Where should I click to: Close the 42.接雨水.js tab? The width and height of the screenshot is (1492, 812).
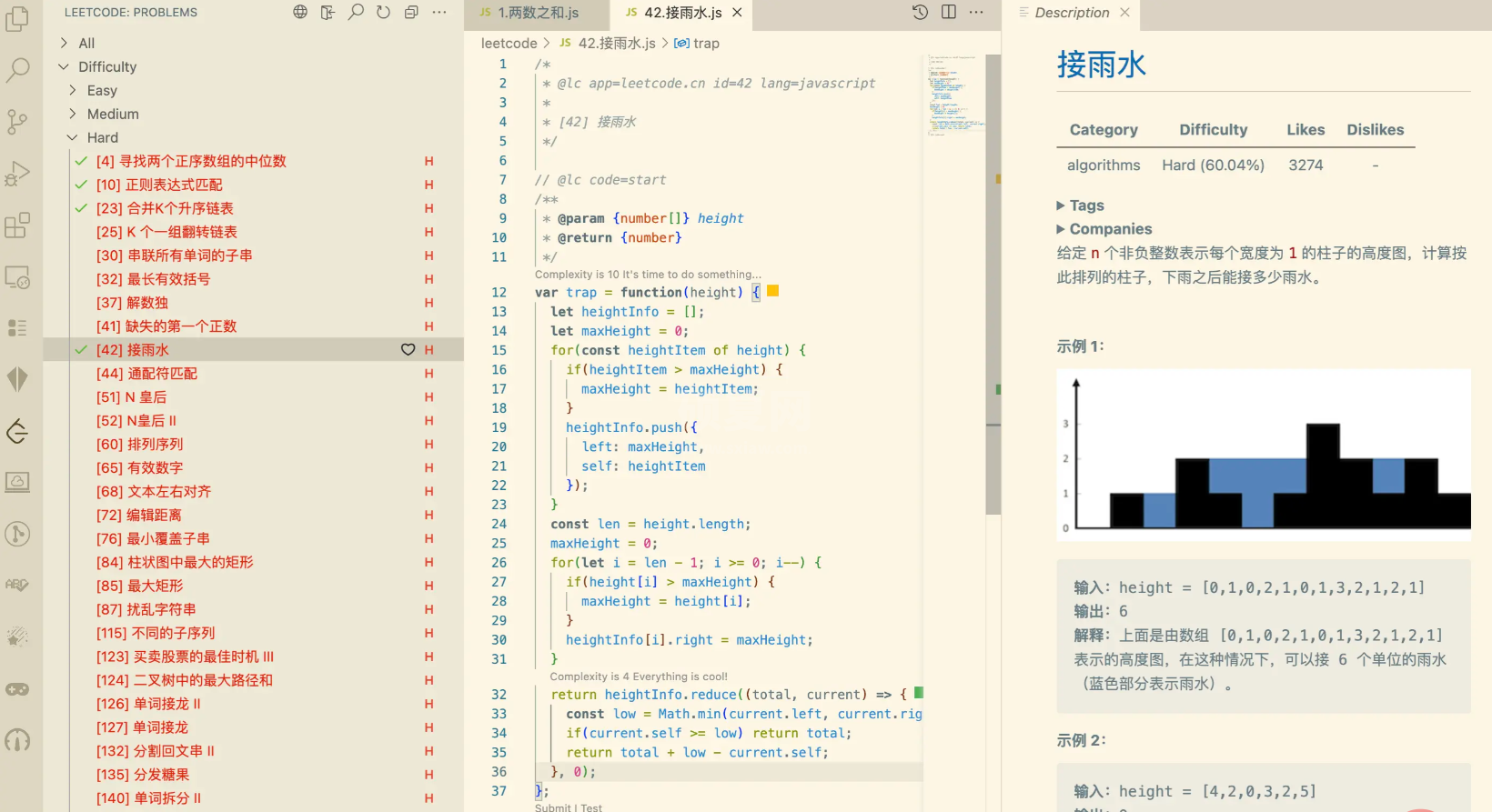[737, 13]
